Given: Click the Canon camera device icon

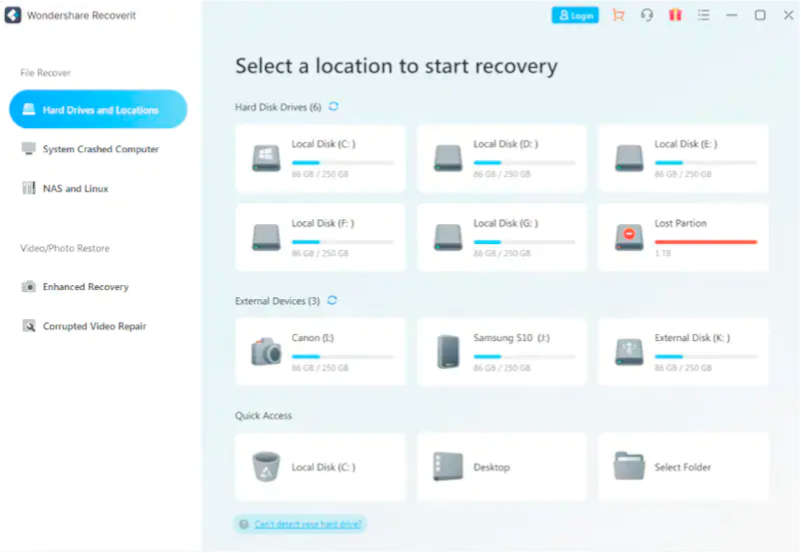Looking at the screenshot, I should click(x=266, y=352).
